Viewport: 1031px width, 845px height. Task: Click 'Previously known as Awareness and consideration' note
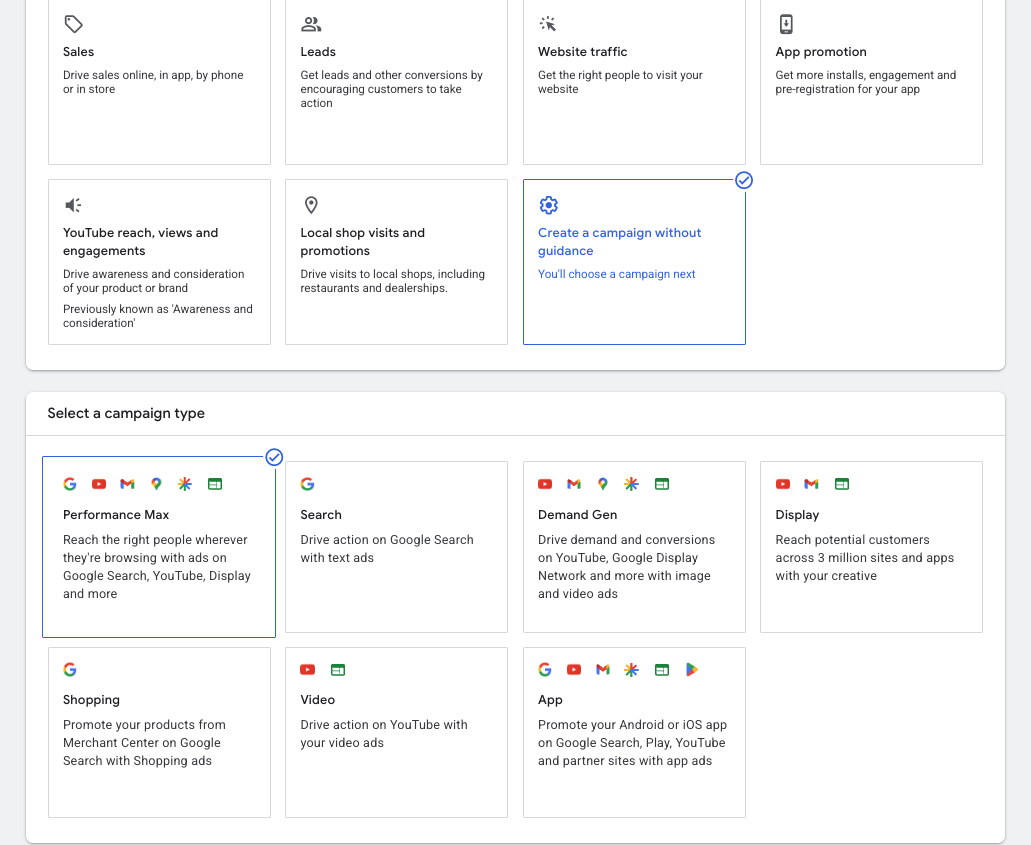(x=158, y=316)
